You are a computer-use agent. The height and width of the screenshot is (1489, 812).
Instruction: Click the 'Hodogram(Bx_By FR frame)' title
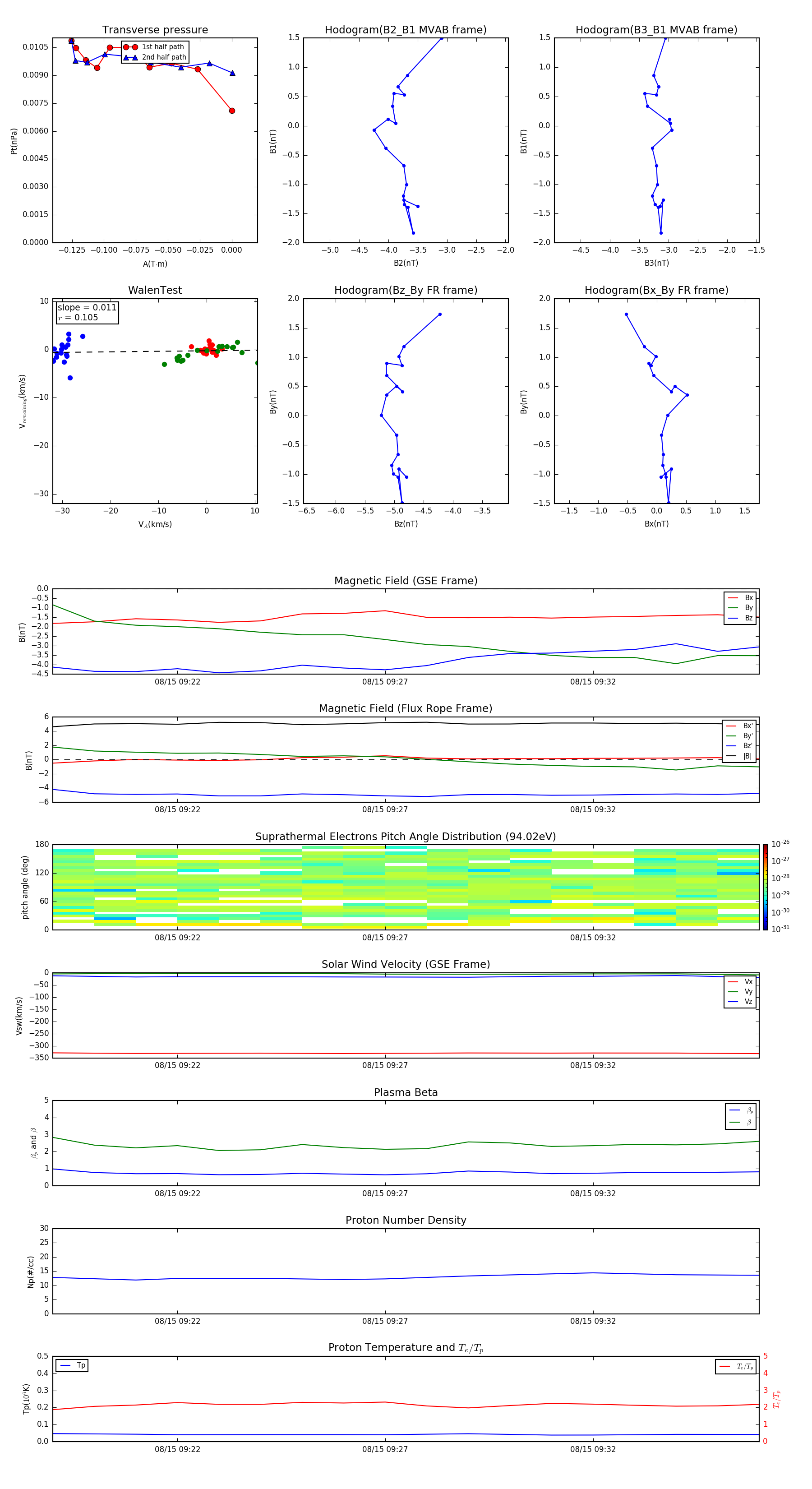pos(656,290)
